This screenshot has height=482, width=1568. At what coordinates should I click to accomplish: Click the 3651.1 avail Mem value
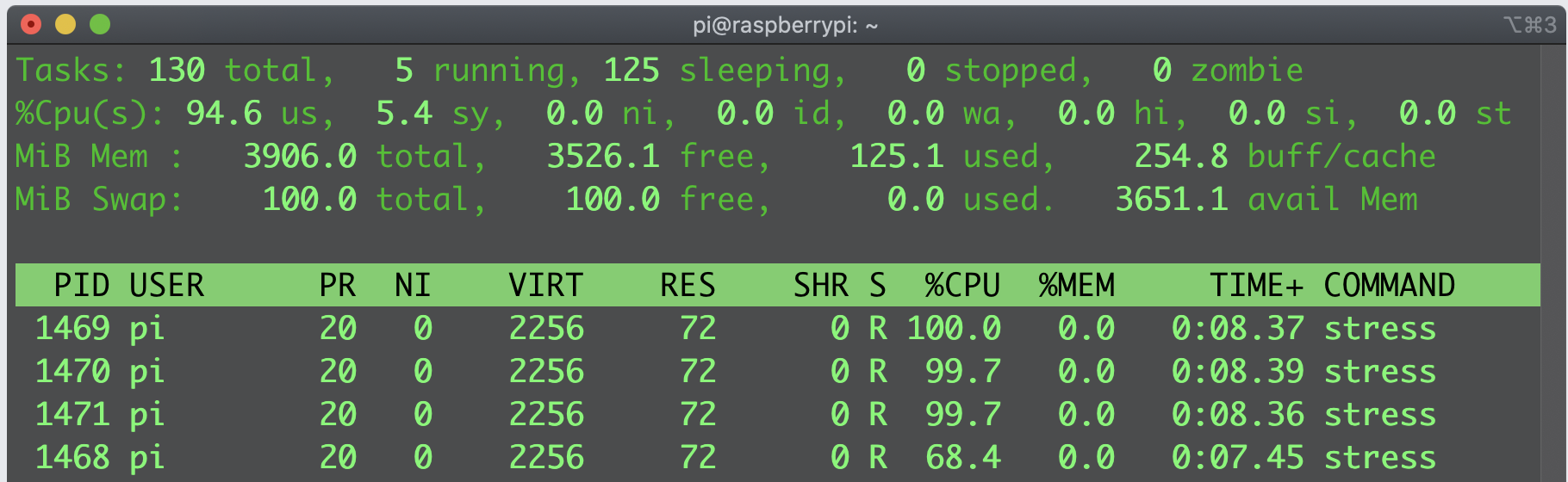pos(1171,199)
